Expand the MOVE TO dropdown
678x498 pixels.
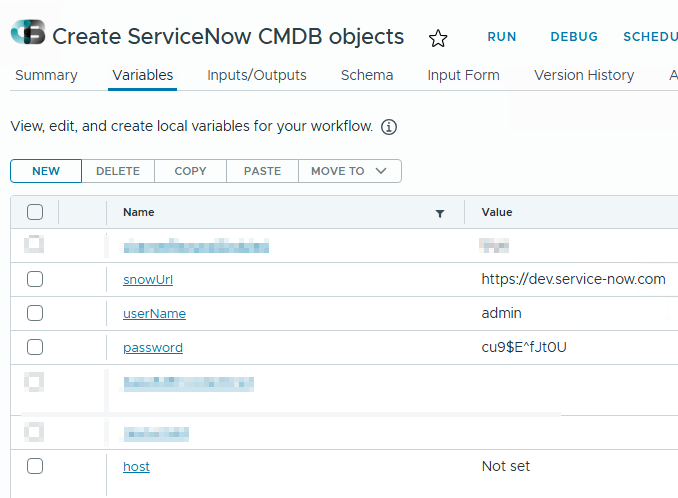(x=350, y=171)
